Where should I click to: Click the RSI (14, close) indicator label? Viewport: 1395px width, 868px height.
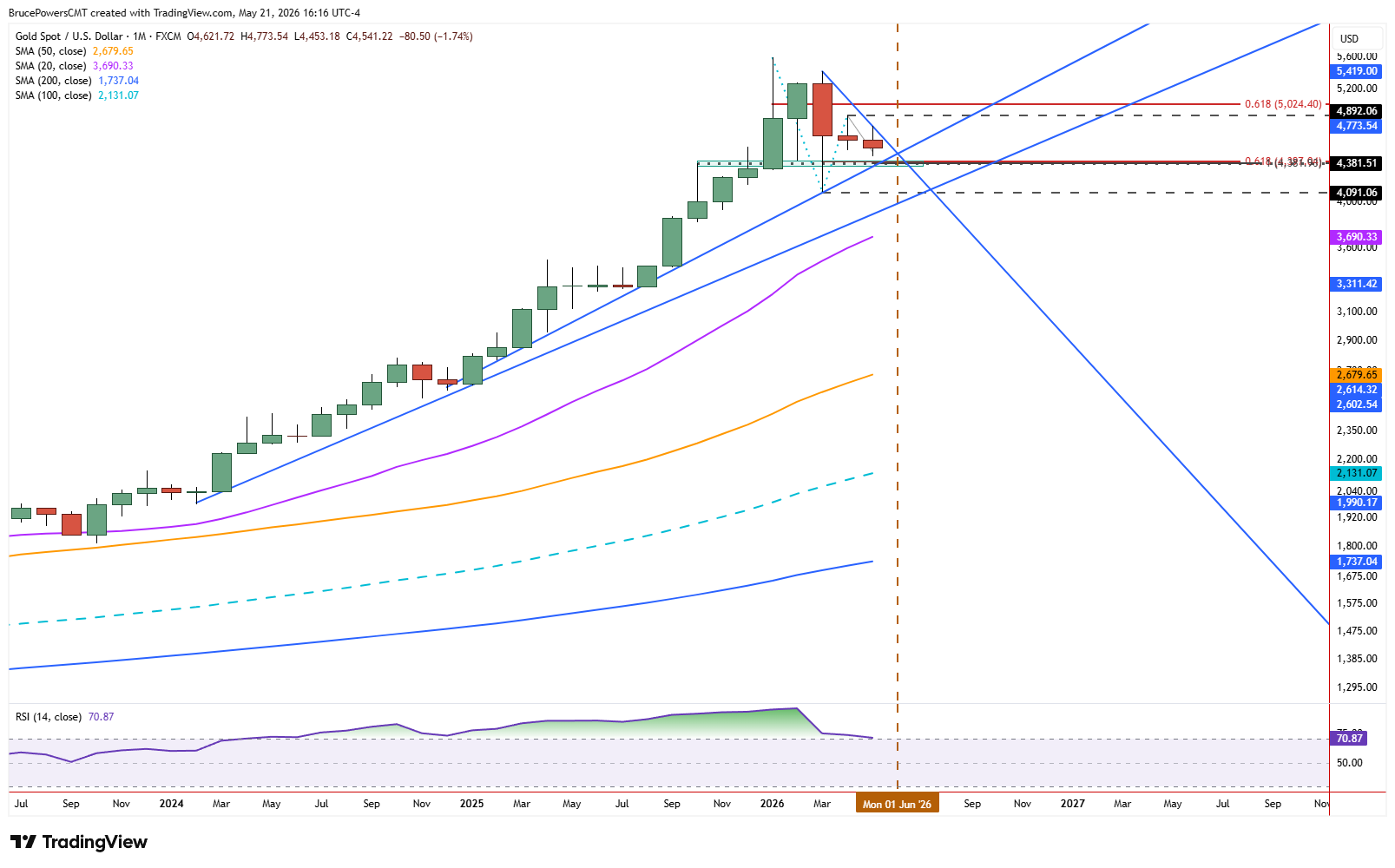pyautogui.click(x=49, y=717)
